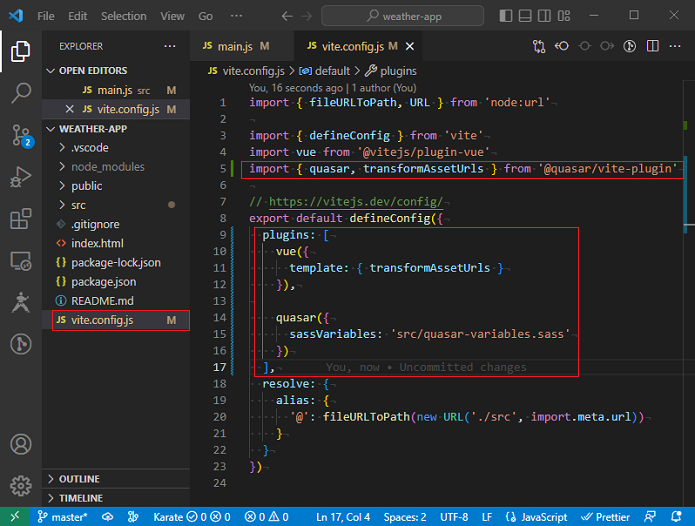Open the Go menu
The height and width of the screenshot is (526, 695).
coord(205,16)
